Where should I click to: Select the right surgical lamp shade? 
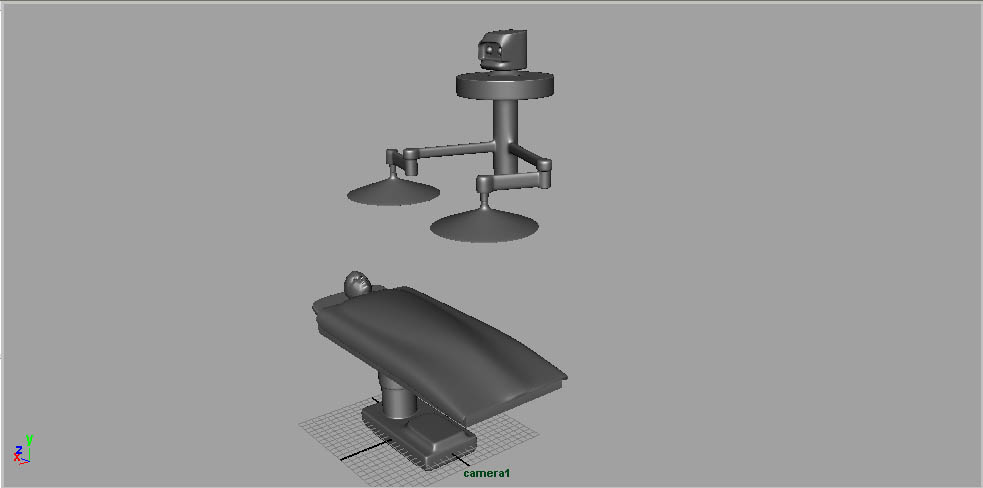pyautogui.click(x=484, y=227)
